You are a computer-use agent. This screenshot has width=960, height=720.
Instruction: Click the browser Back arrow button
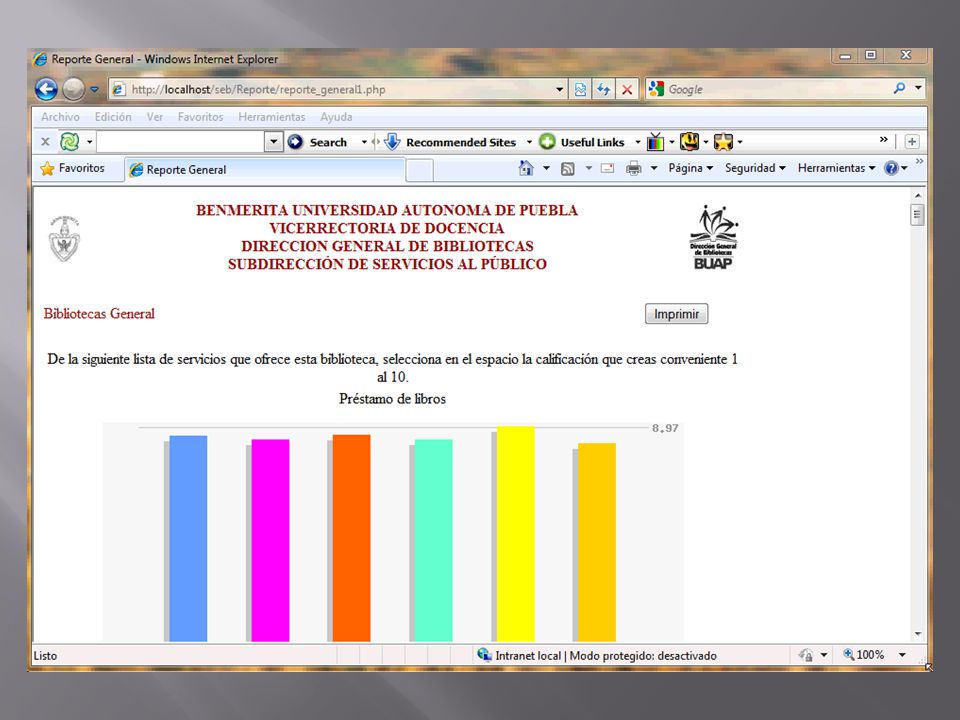point(46,89)
